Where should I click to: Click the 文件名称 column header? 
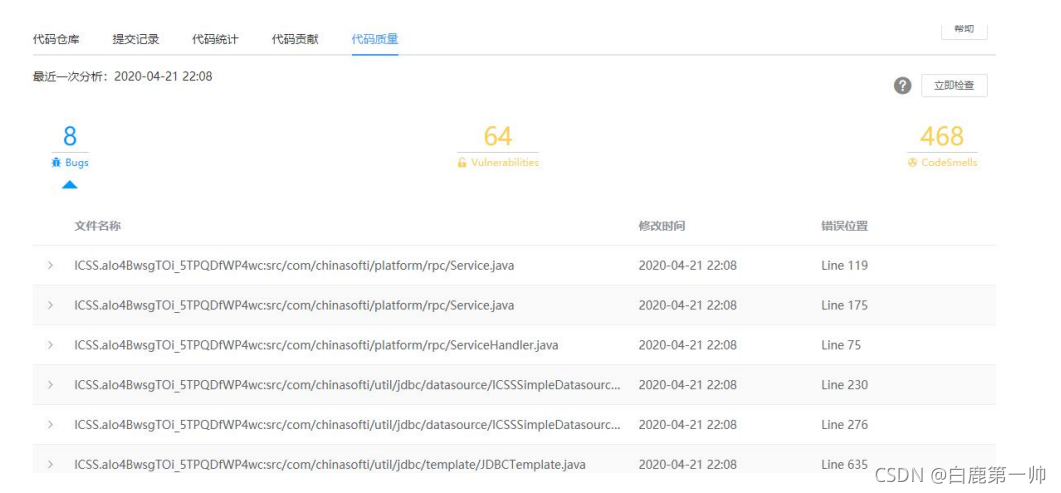point(97,226)
